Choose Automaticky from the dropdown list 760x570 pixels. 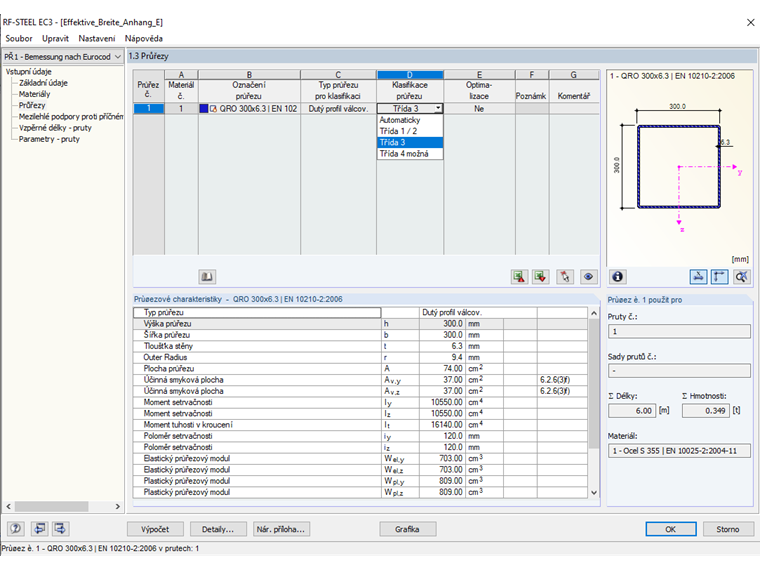tap(410, 120)
